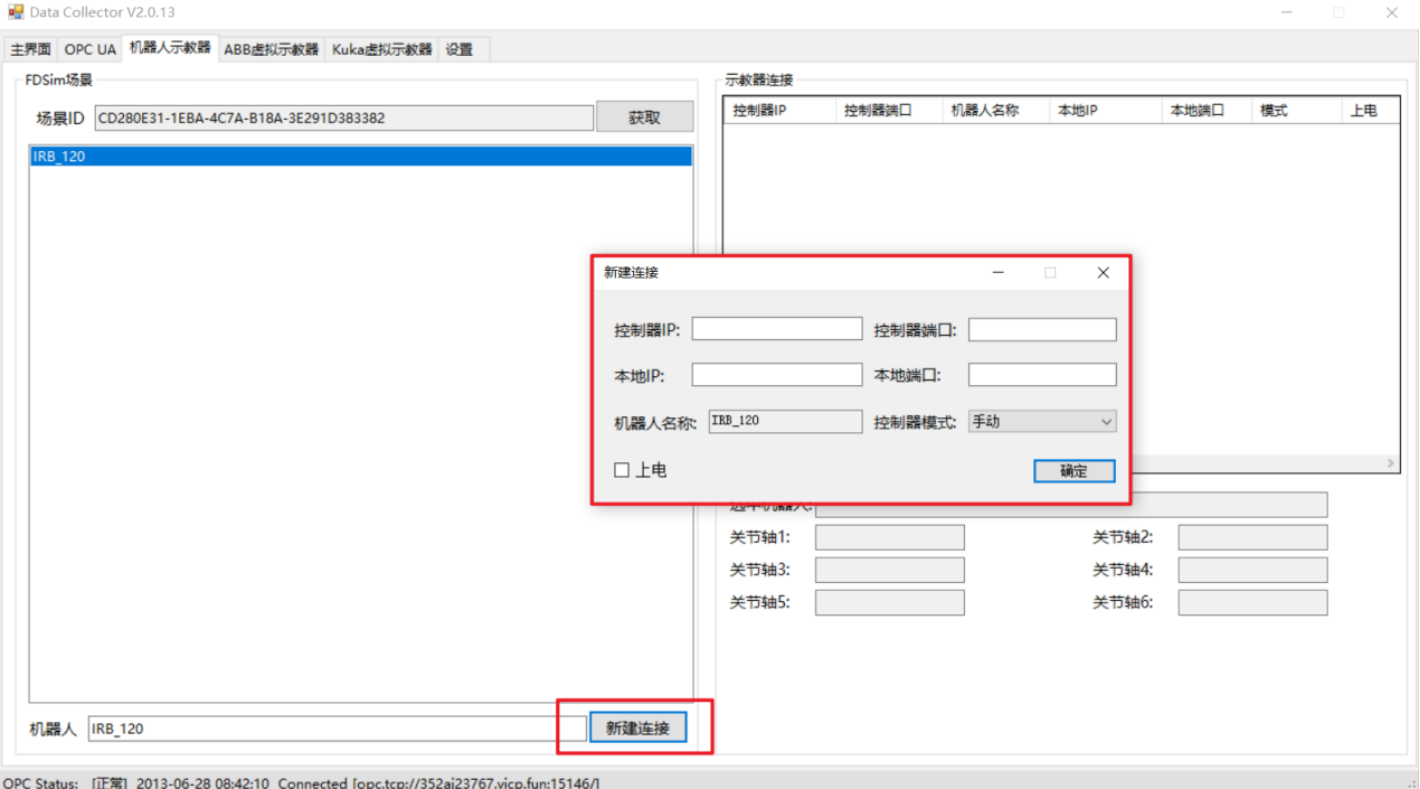The height and width of the screenshot is (789, 1420).
Task: Switch to ABB虚拟示教器 tab
Action: 271,49
